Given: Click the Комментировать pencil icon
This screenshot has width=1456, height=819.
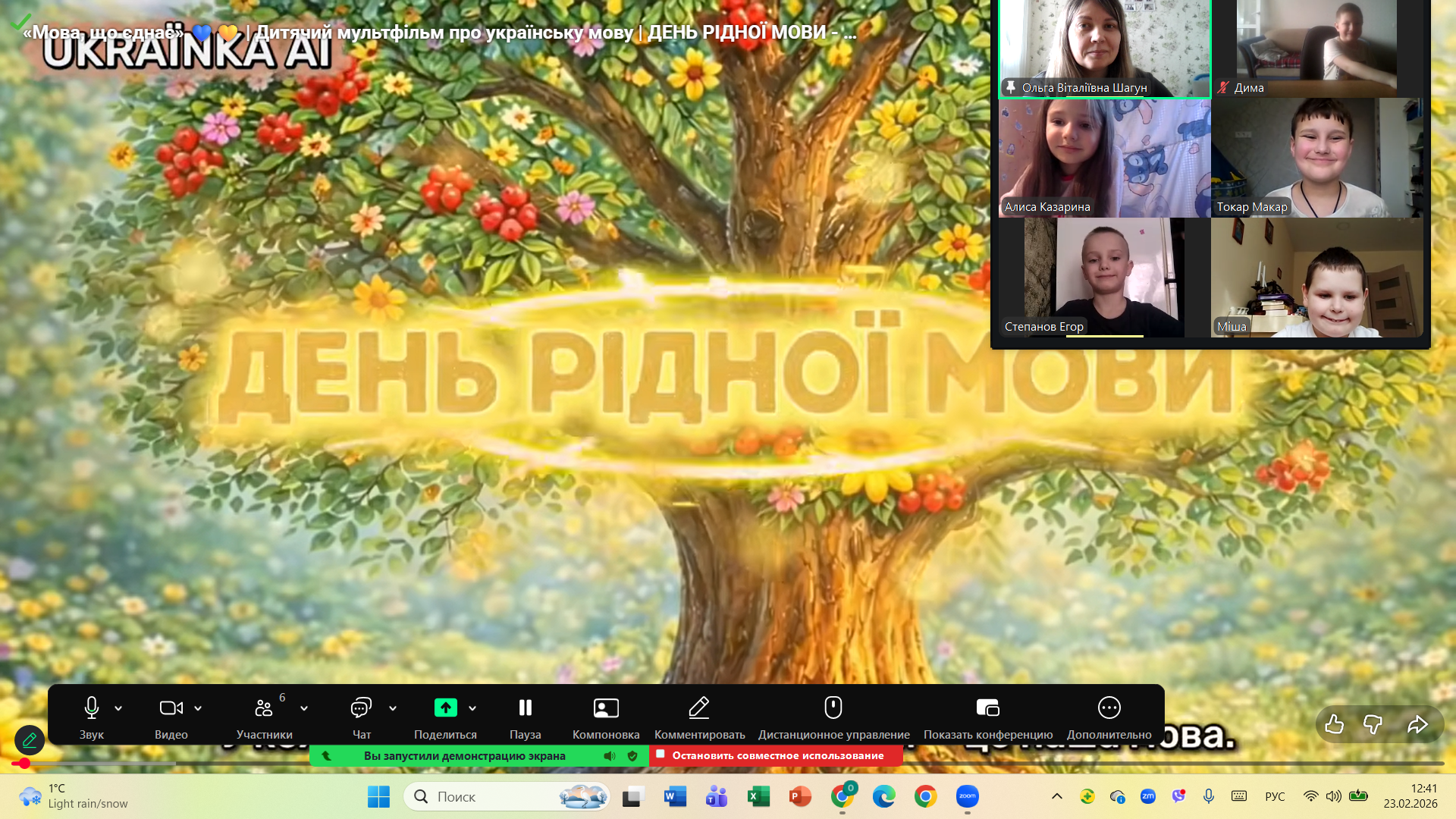Looking at the screenshot, I should (698, 708).
